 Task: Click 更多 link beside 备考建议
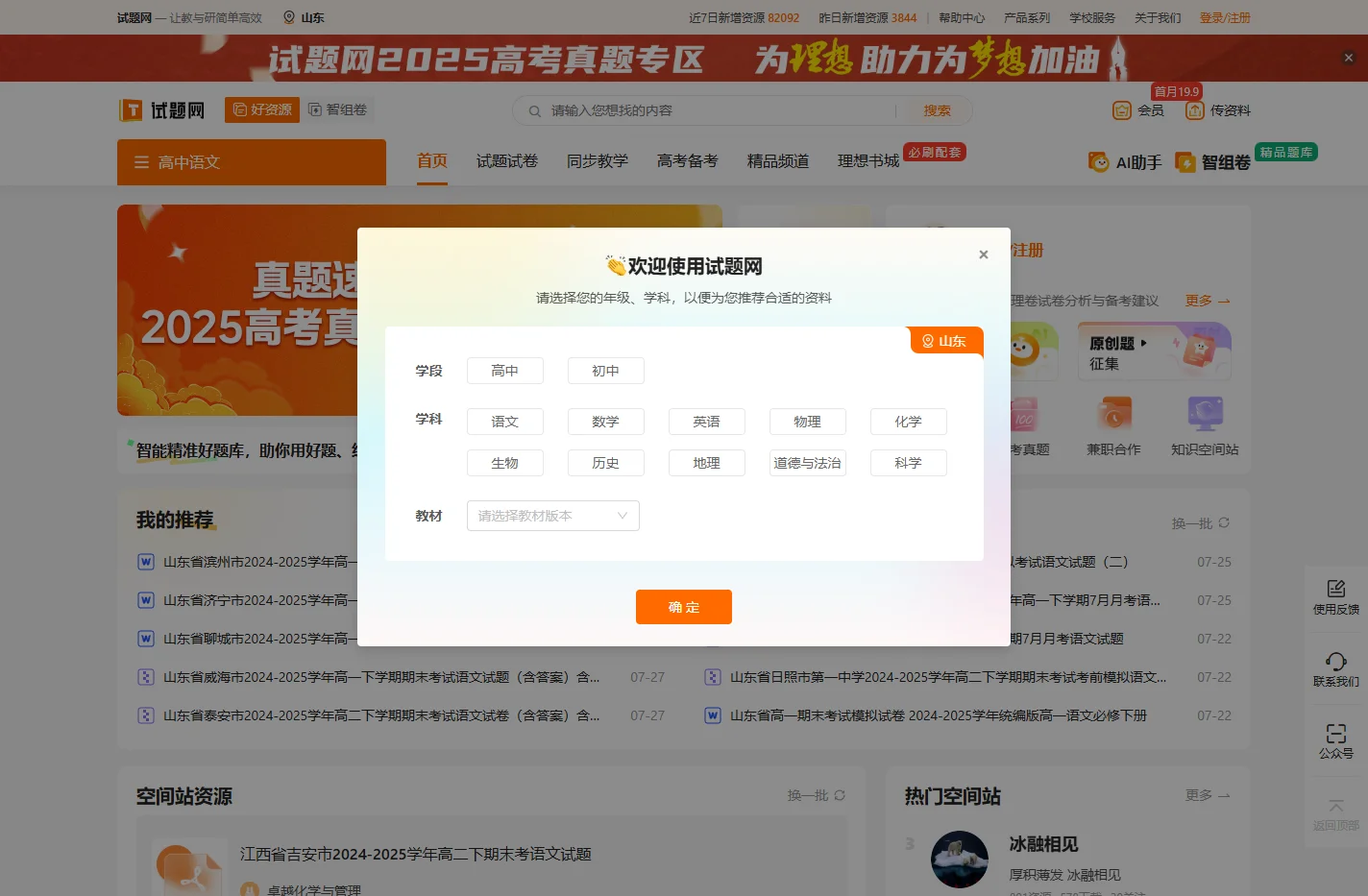(1207, 301)
